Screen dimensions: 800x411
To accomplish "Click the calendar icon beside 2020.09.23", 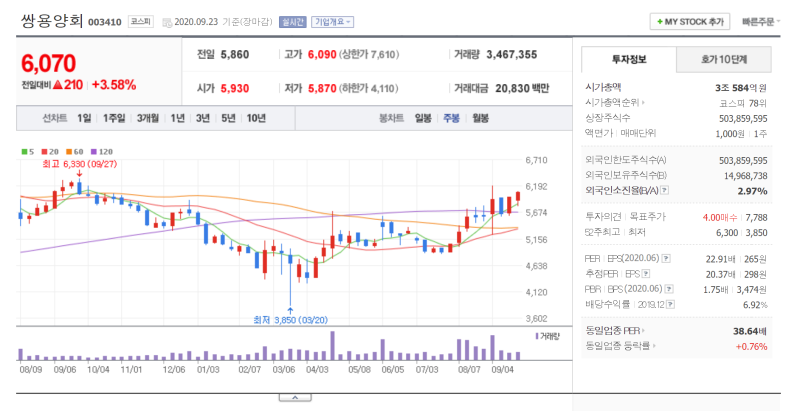I will point(167,22).
